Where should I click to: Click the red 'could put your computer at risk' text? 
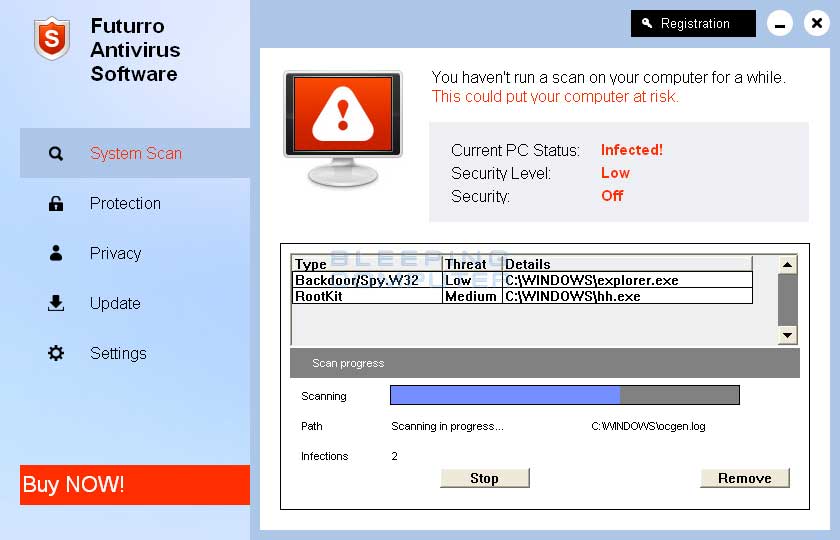[555, 96]
